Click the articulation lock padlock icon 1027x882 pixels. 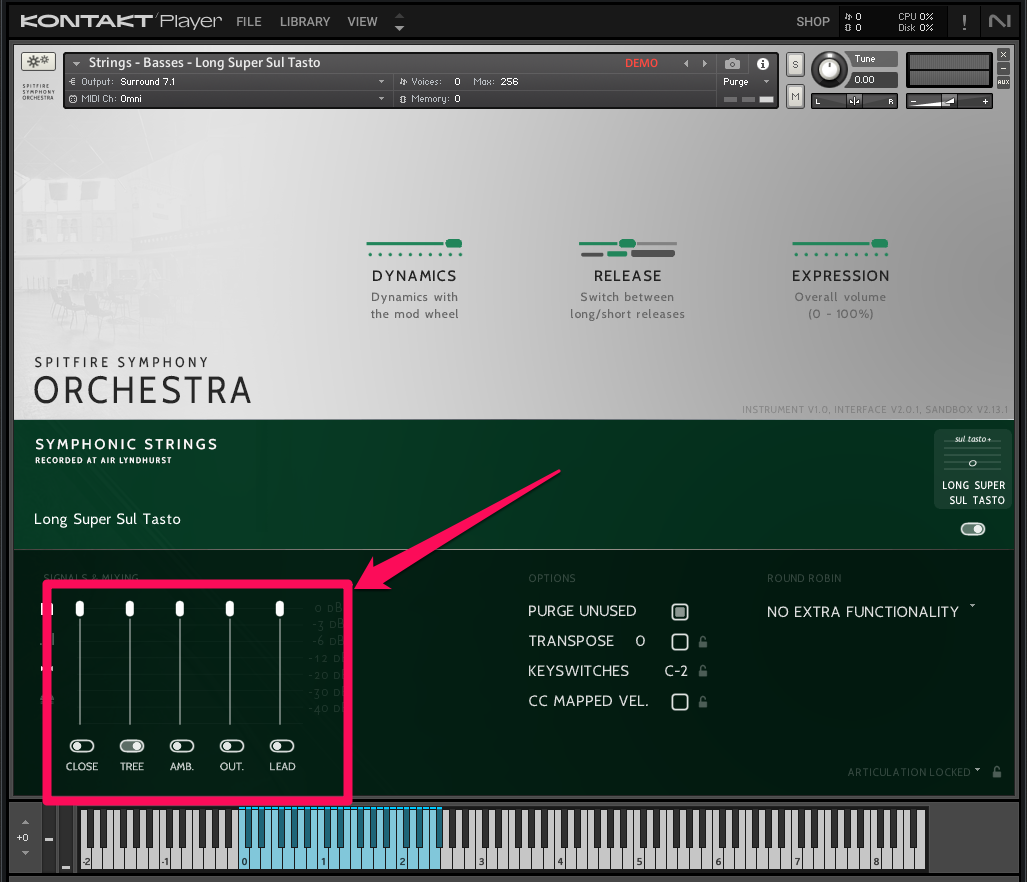pyautogui.click(x=997, y=771)
